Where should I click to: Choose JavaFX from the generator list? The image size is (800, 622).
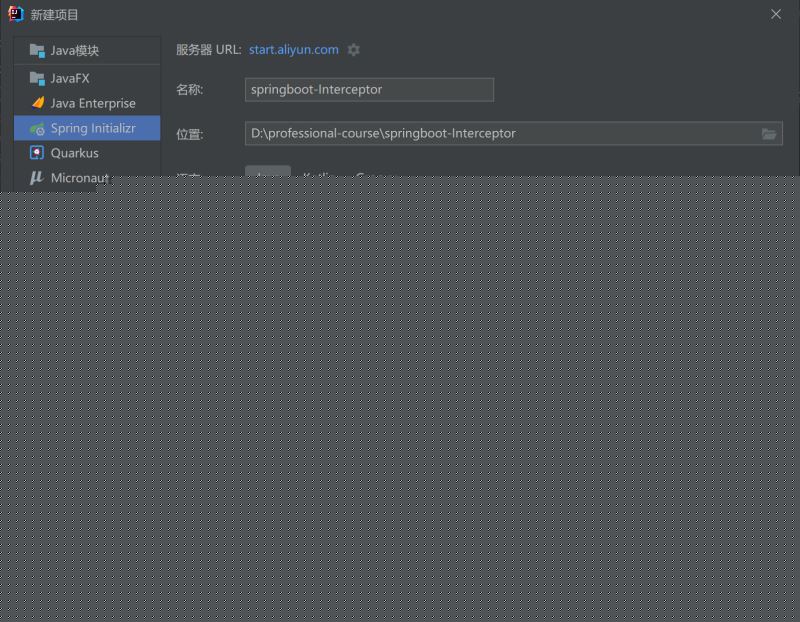point(70,78)
